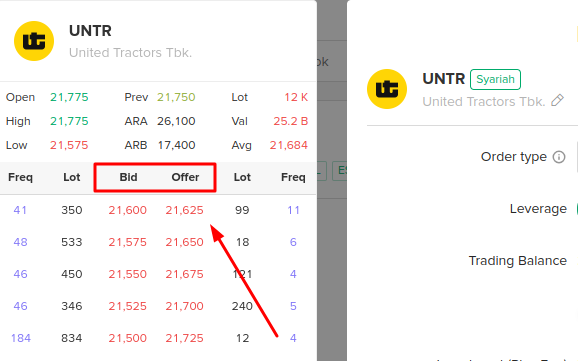Click offer price 21,625
The image size is (578, 361).
[184, 210]
